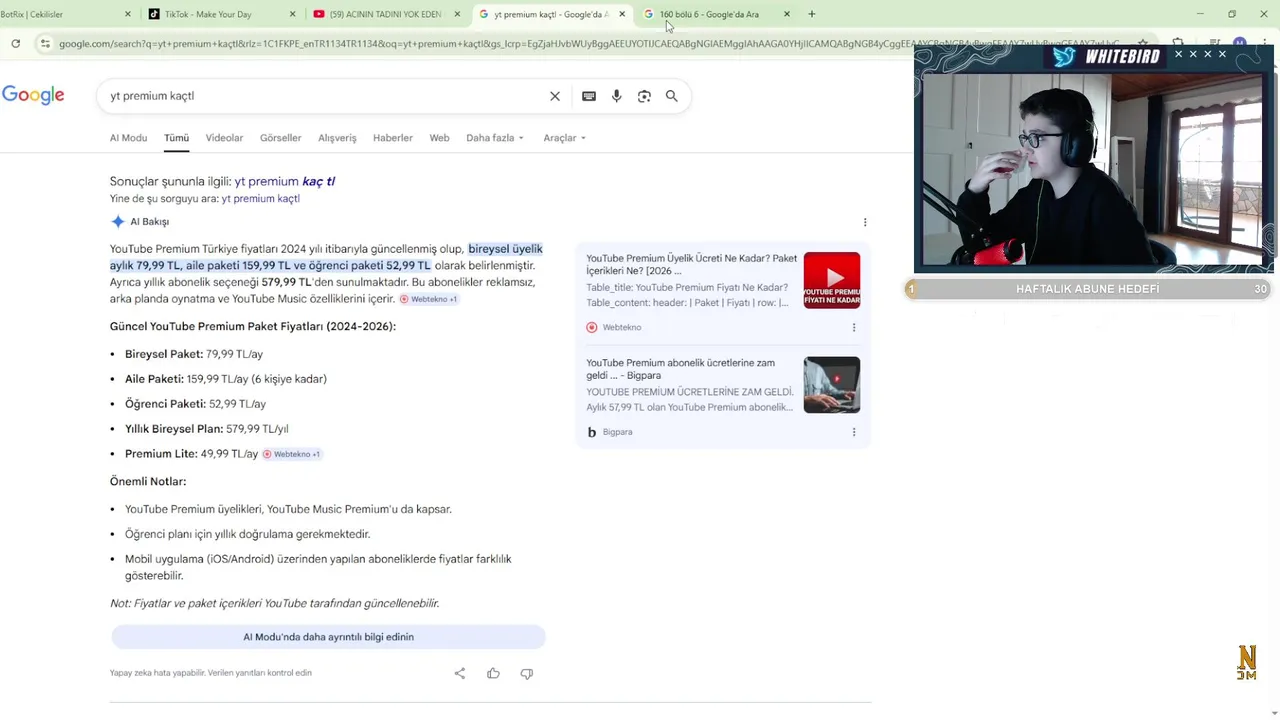Open the on-screen keyboard input tool
The height and width of the screenshot is (720, 1280).
(x=589, y=96)
